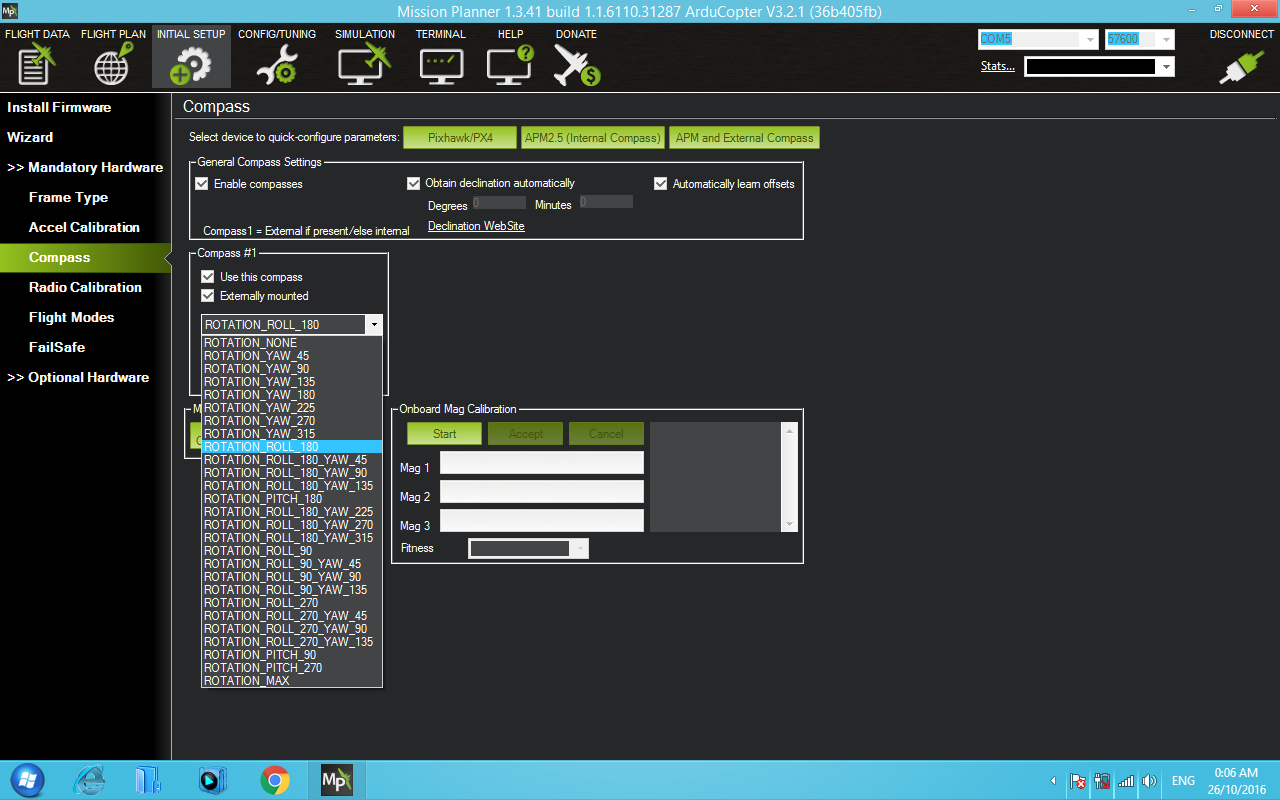Viewport: 1280px width, 800px height.
Task: Open the Wizard page
Action: [30, 137]
